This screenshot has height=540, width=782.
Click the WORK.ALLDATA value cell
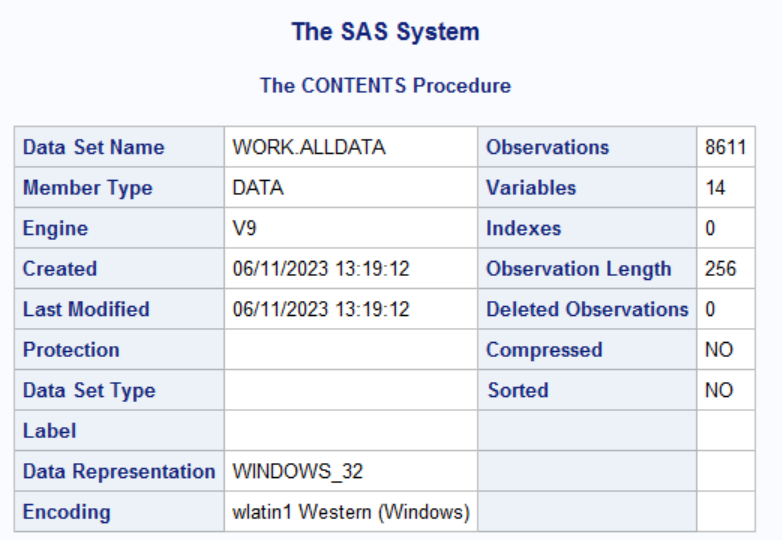click(x=308, y=147)
